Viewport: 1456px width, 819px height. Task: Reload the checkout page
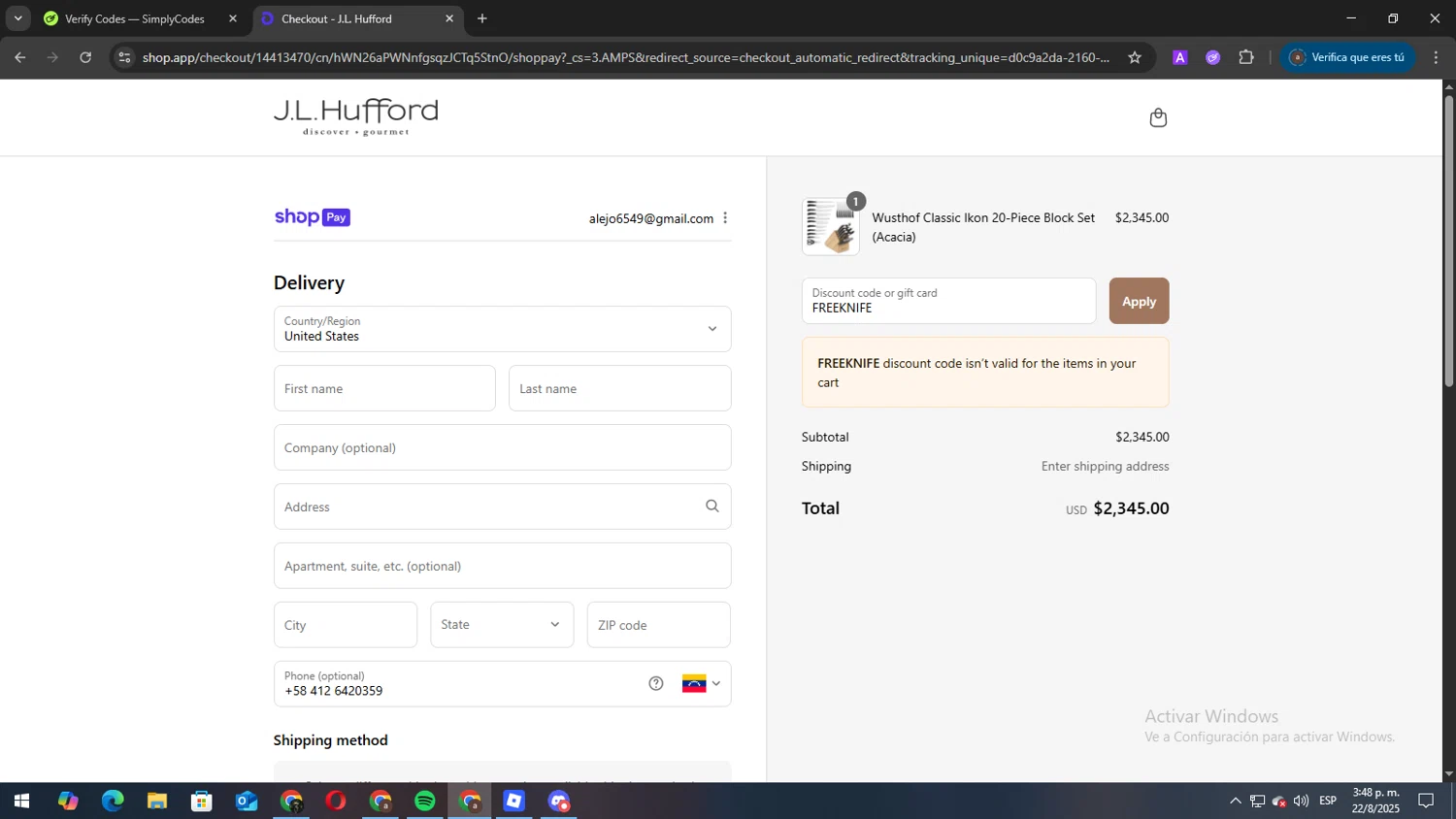tap(85, 57)
